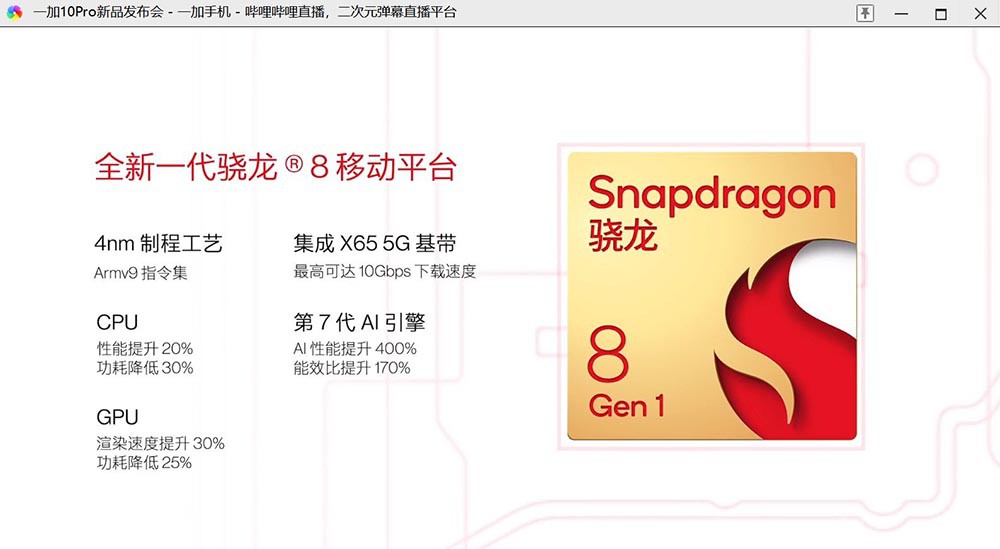Click the red heading 全新一代骁龙 8 移动平台
The height and width of the screenshot is (549, 1000).
tap(276, 167)
